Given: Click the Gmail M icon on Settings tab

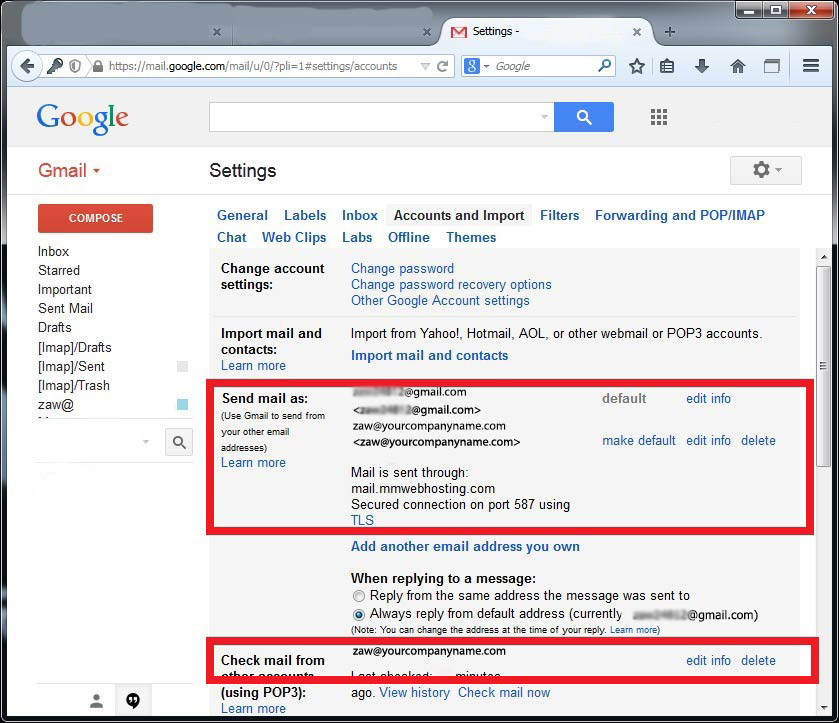Looking at the screenshot, I should [459, 32].
